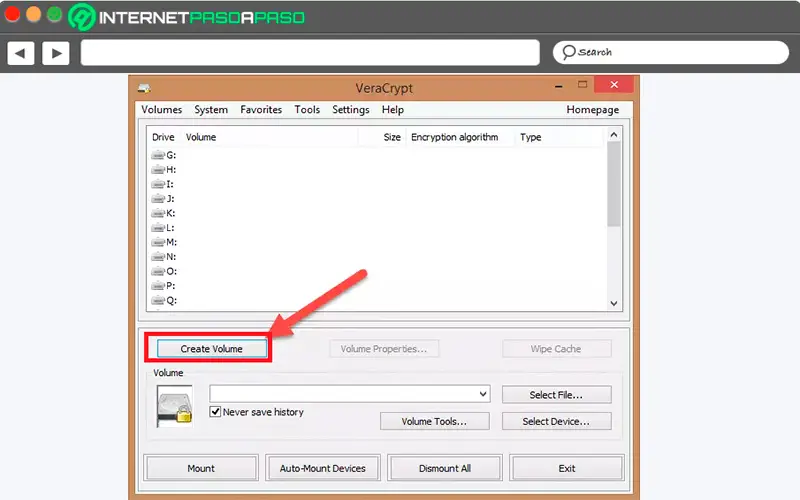Open the Tools menu
This screenshot has height=500, width=800.
pos(307,110)
